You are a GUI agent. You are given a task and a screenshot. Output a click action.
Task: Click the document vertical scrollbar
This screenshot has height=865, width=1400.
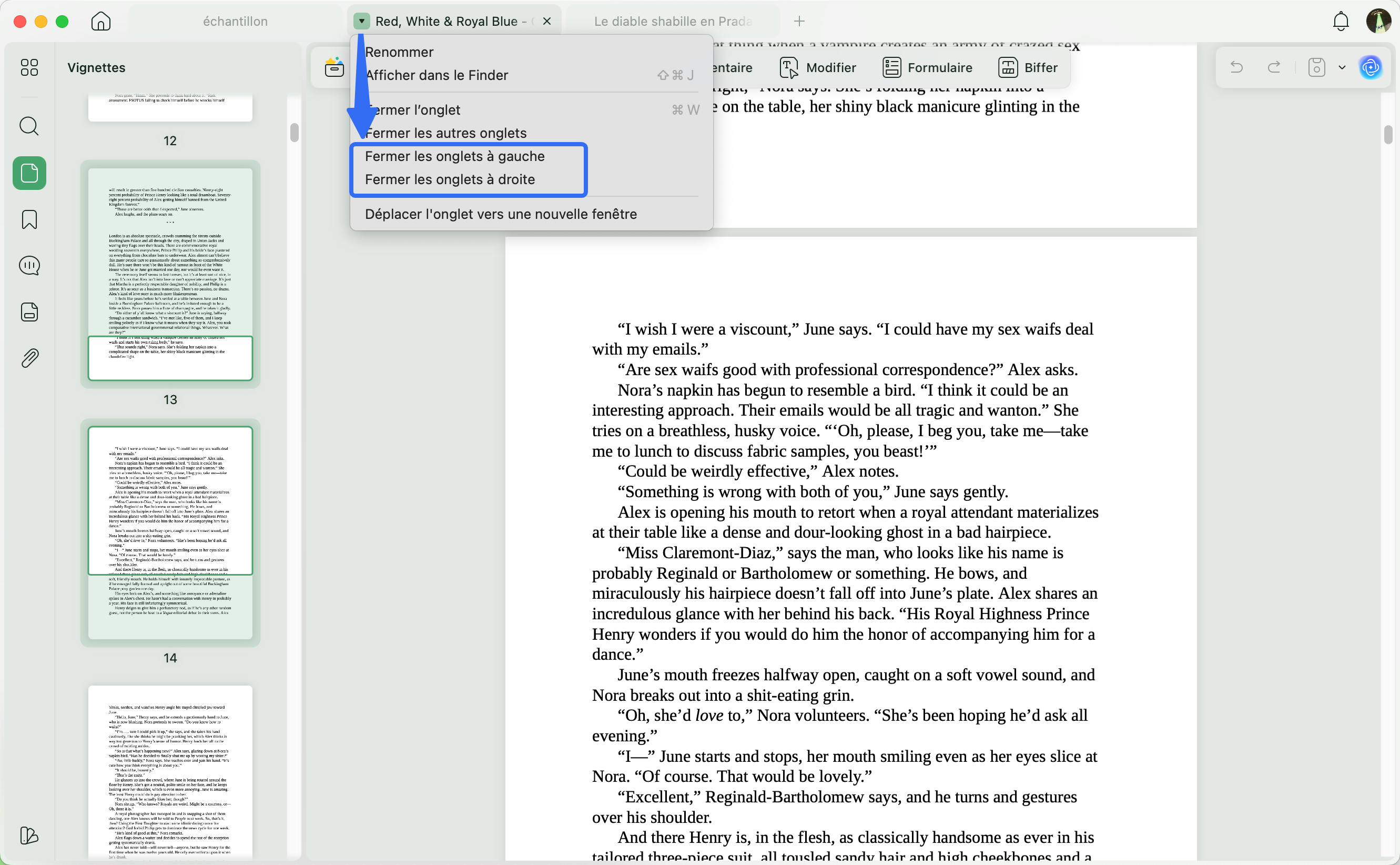click(1388, 135)
